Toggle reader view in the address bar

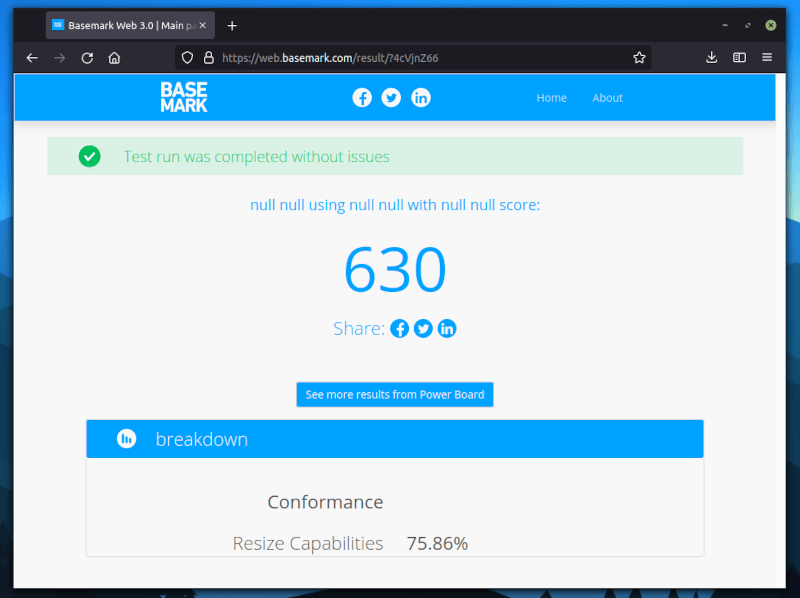[x=740, y=58]
